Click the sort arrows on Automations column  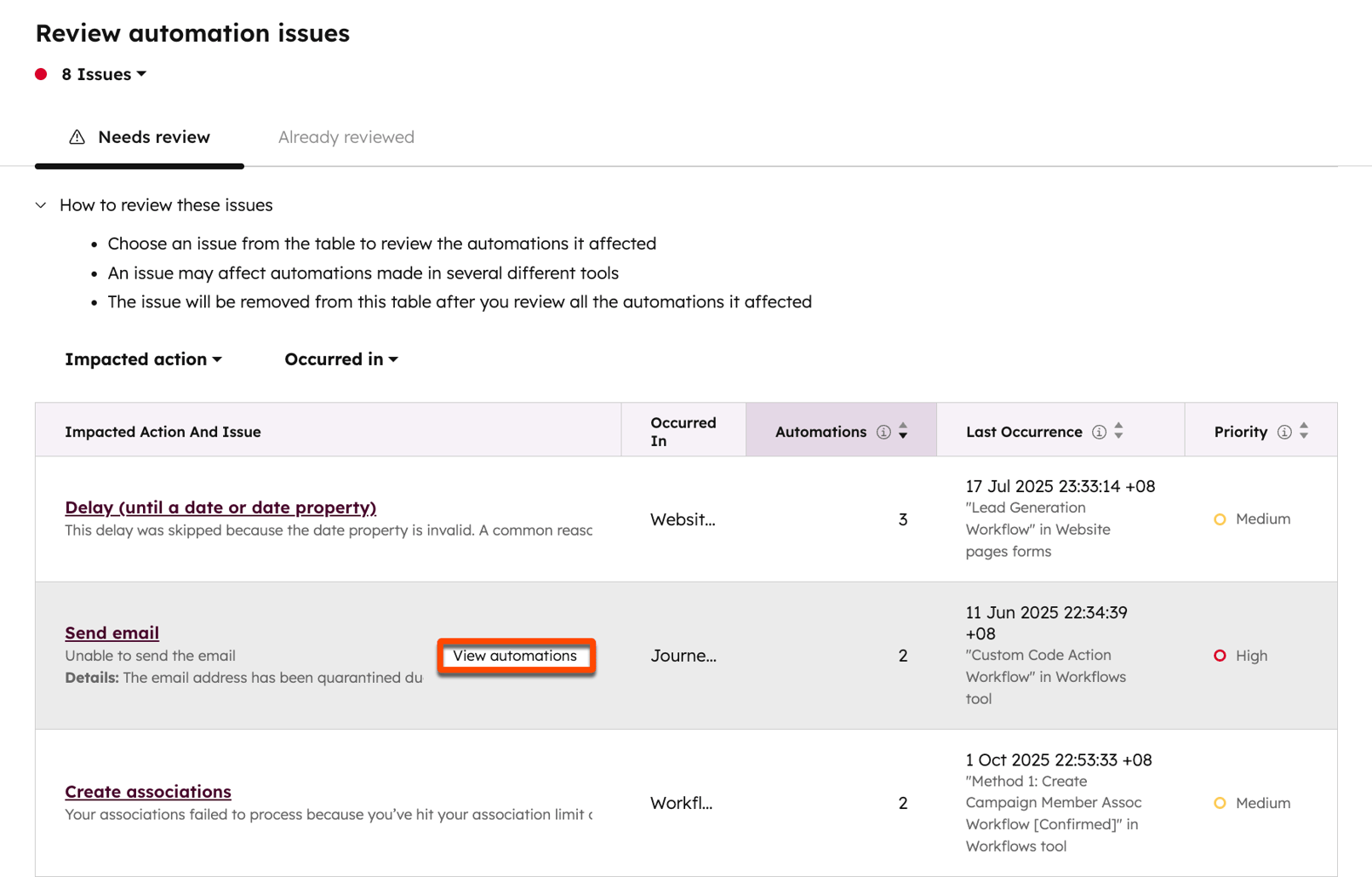[903, 432]
